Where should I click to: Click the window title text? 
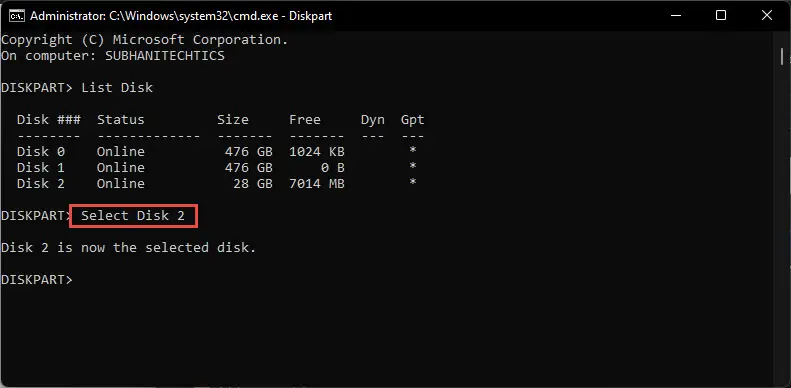(181, 16)
